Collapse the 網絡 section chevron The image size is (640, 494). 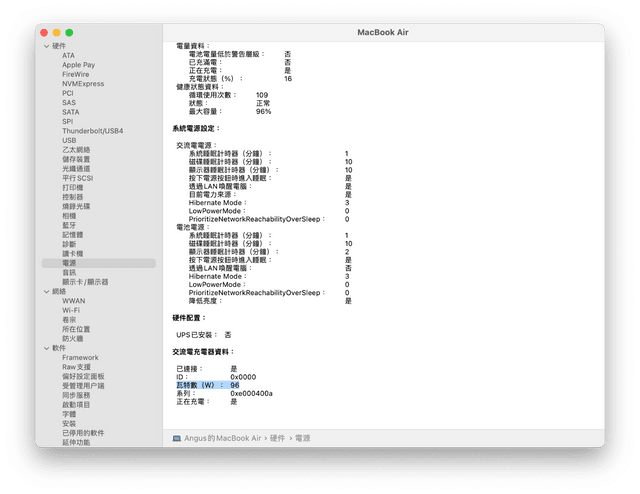(x=47, y=292)
